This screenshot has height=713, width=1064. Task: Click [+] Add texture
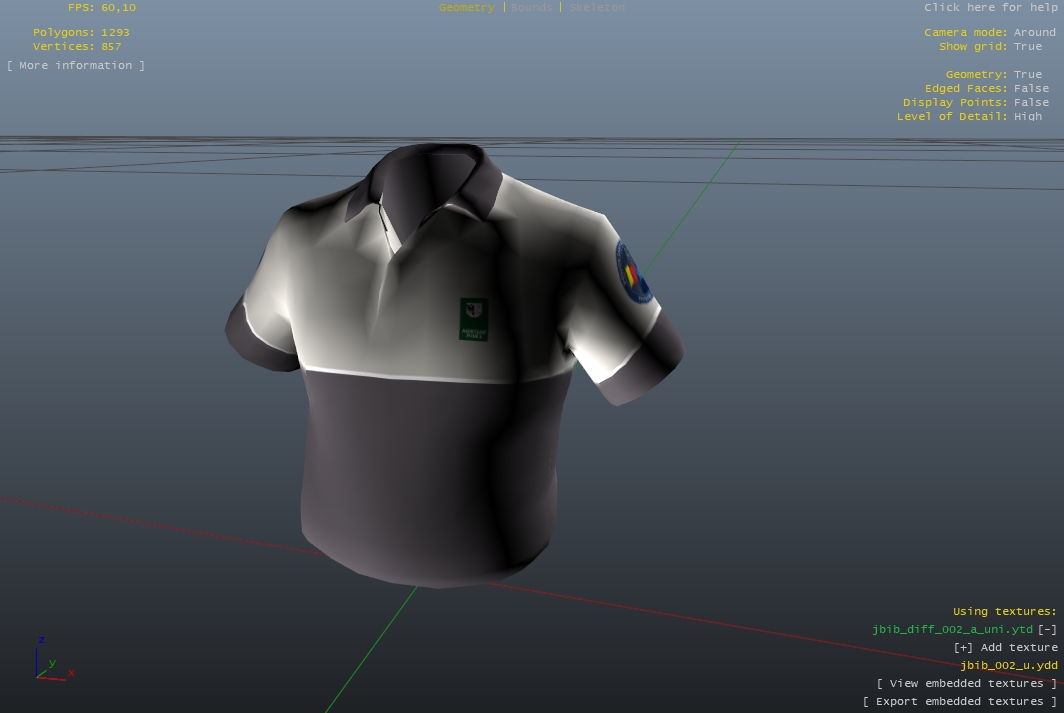tap(1005, 648)
